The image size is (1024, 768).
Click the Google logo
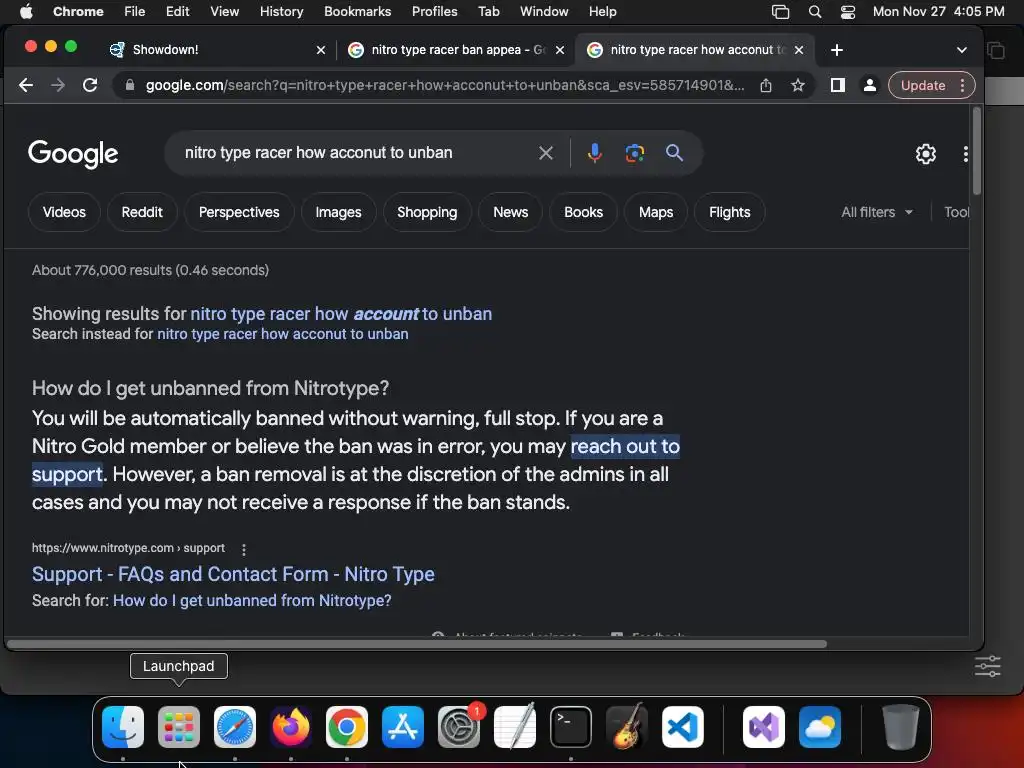[73, 154]
